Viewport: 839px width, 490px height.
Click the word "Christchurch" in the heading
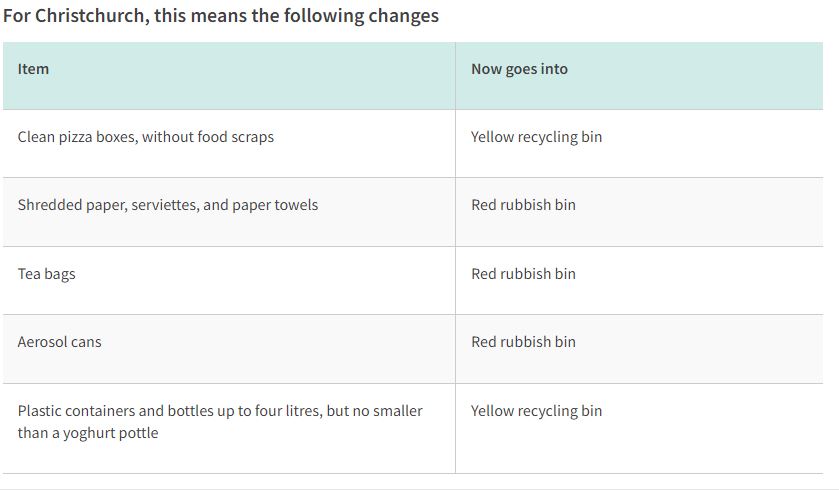click(x=89, y=16)
